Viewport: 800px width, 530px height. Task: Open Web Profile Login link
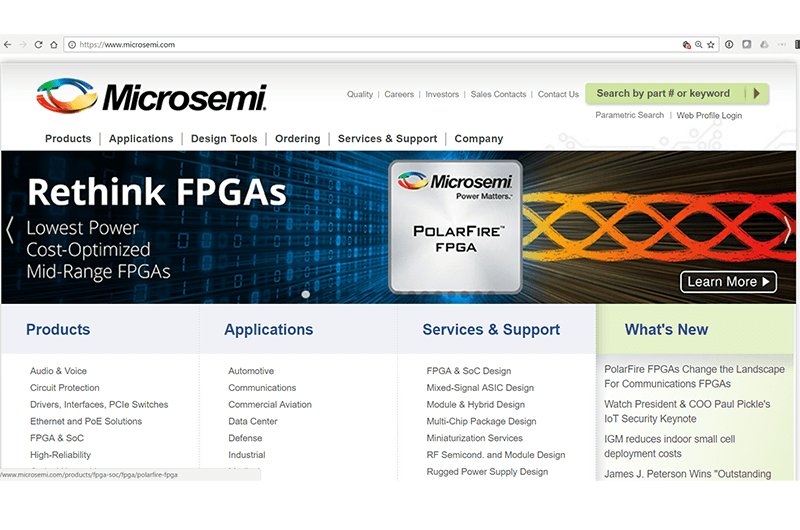[x=709, y=115]
